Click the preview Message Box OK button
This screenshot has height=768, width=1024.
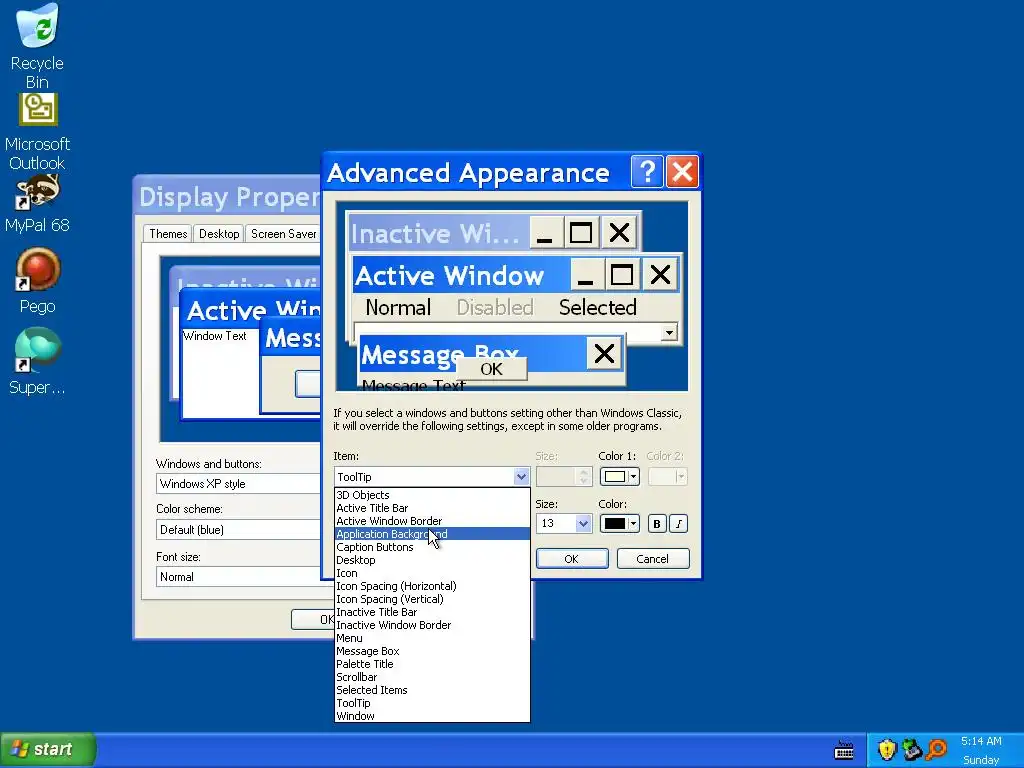click(491, 369)
